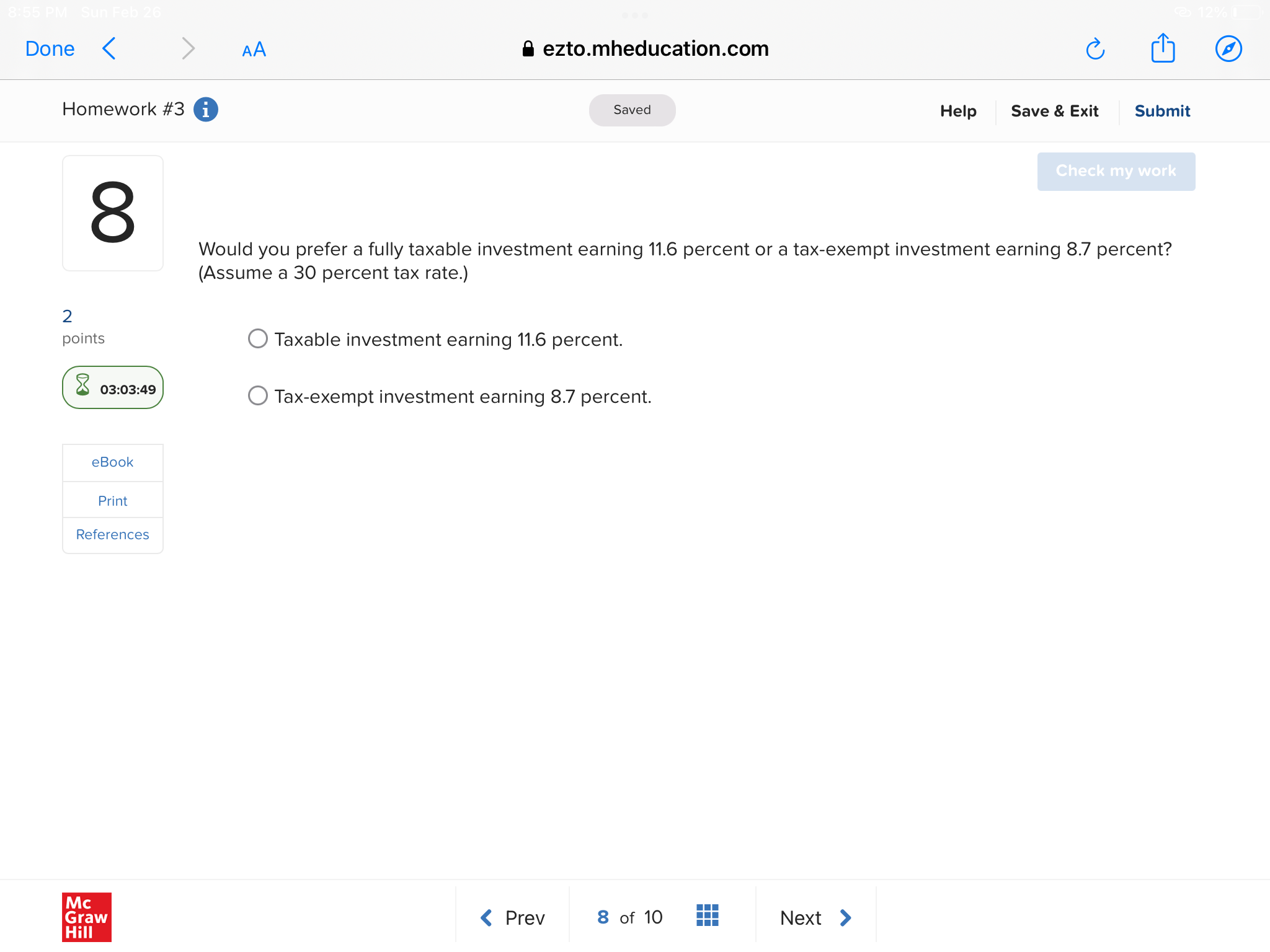Tap Done to exit the browser view
Viewport: 1270px width, 952px height.
click(x=50, y=48)
